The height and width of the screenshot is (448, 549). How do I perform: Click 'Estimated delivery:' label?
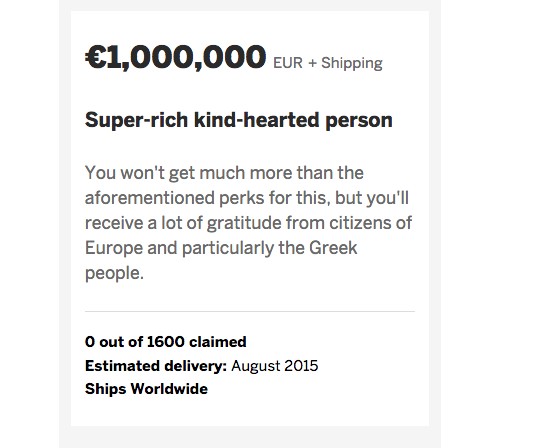click(x=156, y=366)
